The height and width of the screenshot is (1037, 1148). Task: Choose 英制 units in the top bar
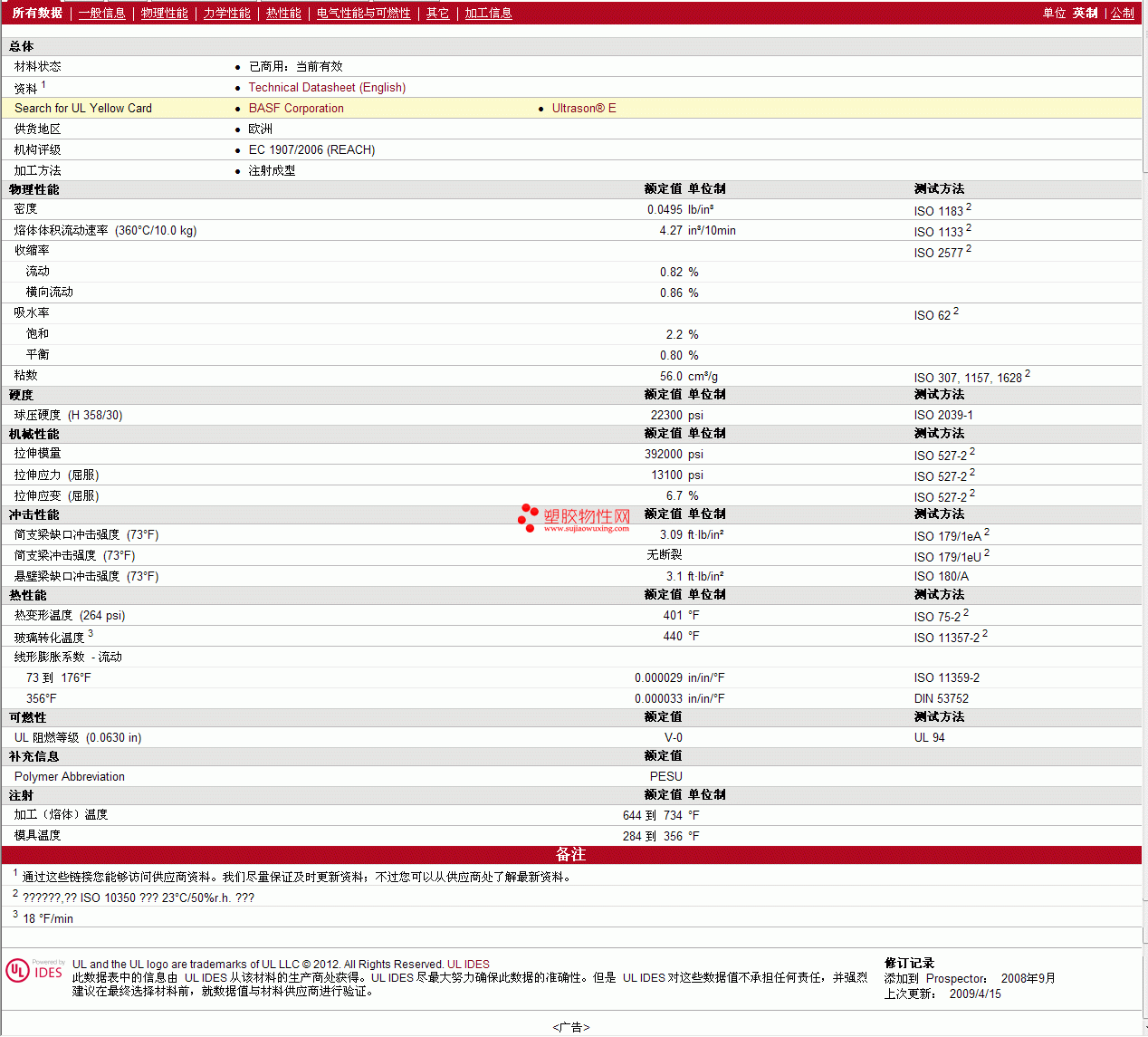pos(1086,13)
